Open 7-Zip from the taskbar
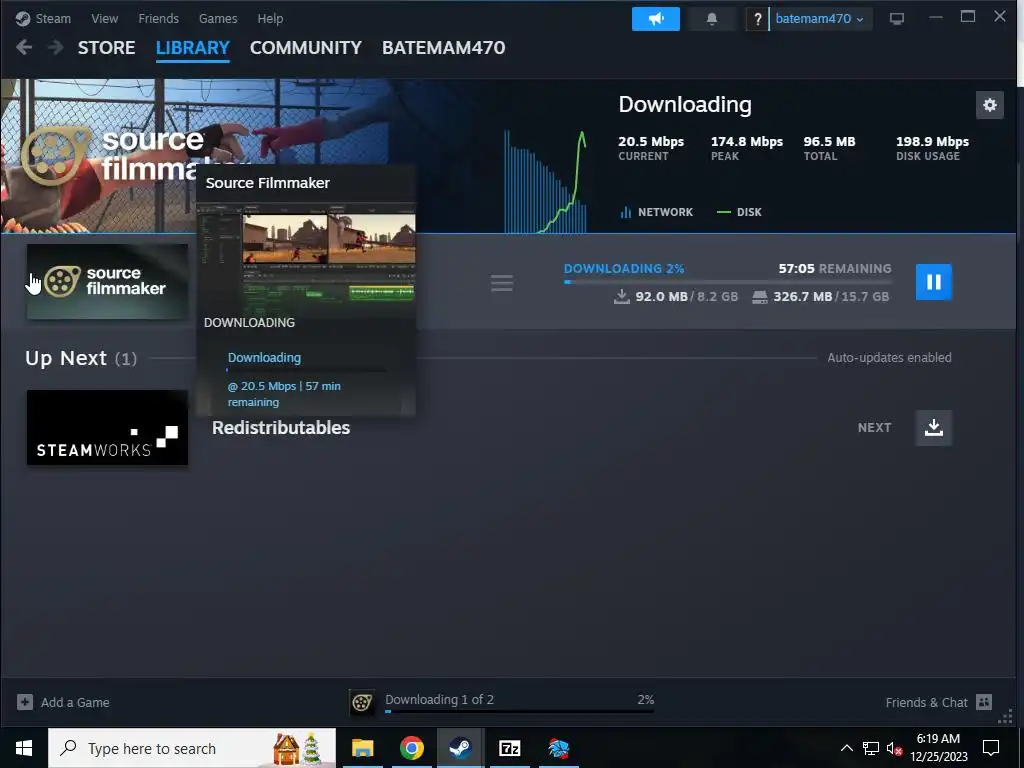The image size is (1024, 768). pyautogui.click(x=509, y=748)
